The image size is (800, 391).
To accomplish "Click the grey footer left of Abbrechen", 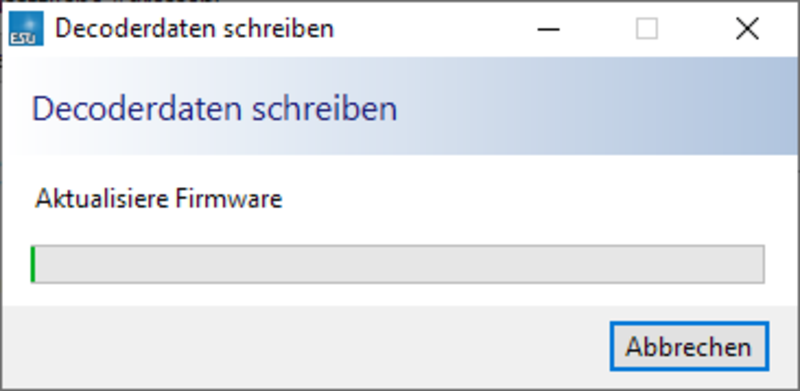I will pos(306,347).
